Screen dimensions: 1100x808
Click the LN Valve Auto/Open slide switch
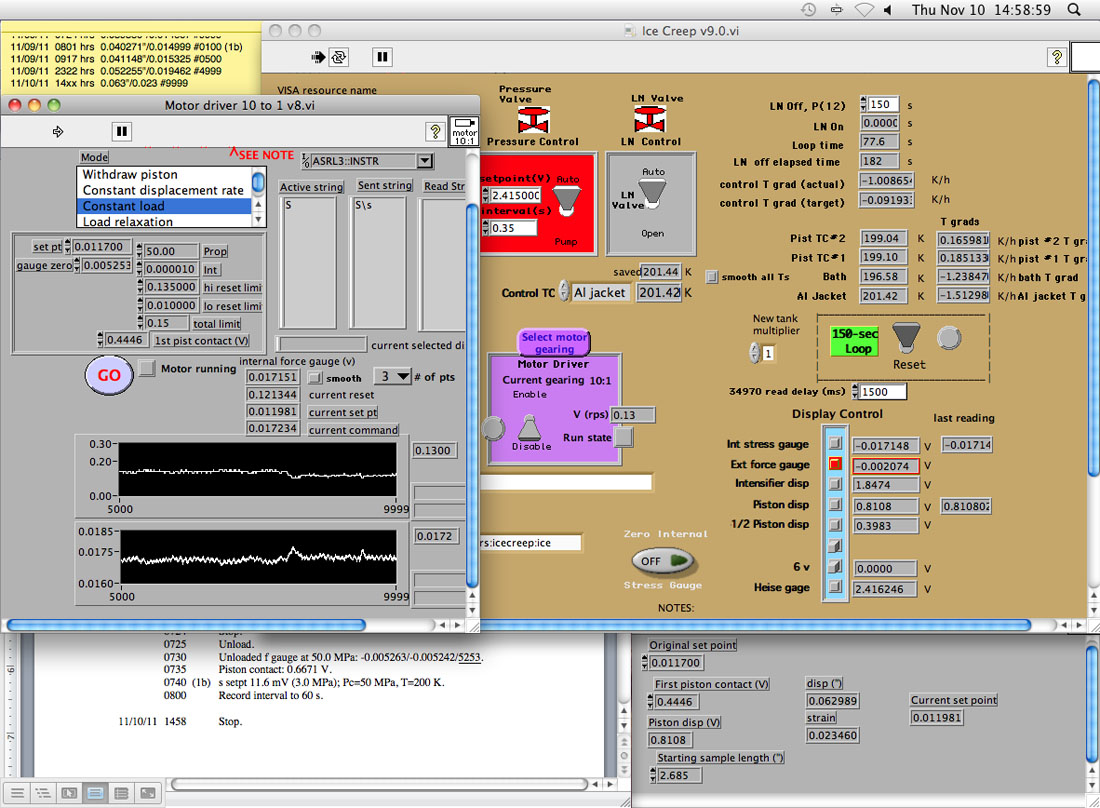(x=652, y=197)
